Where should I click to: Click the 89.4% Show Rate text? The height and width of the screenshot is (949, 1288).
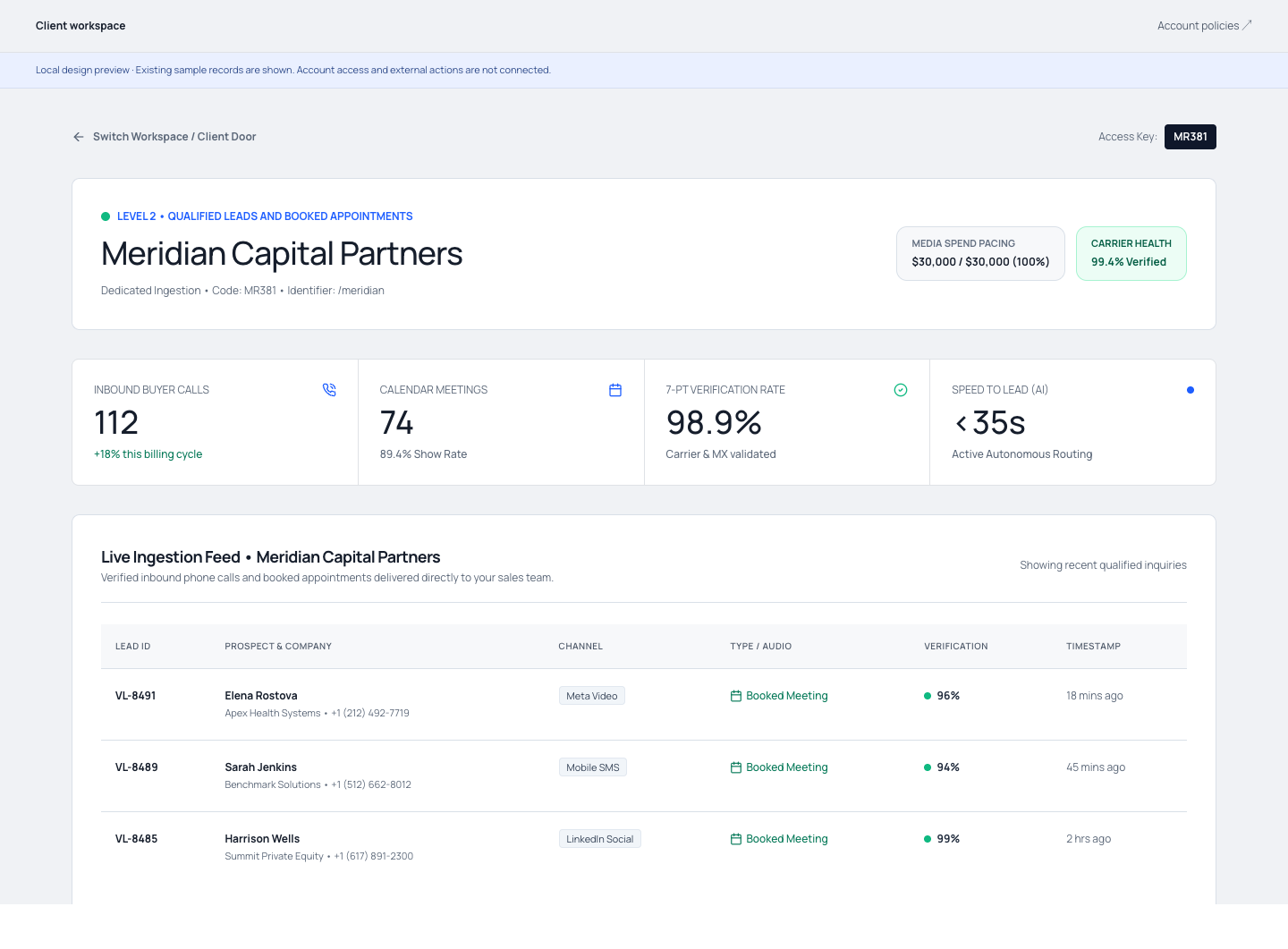click(x=424, y=454)
